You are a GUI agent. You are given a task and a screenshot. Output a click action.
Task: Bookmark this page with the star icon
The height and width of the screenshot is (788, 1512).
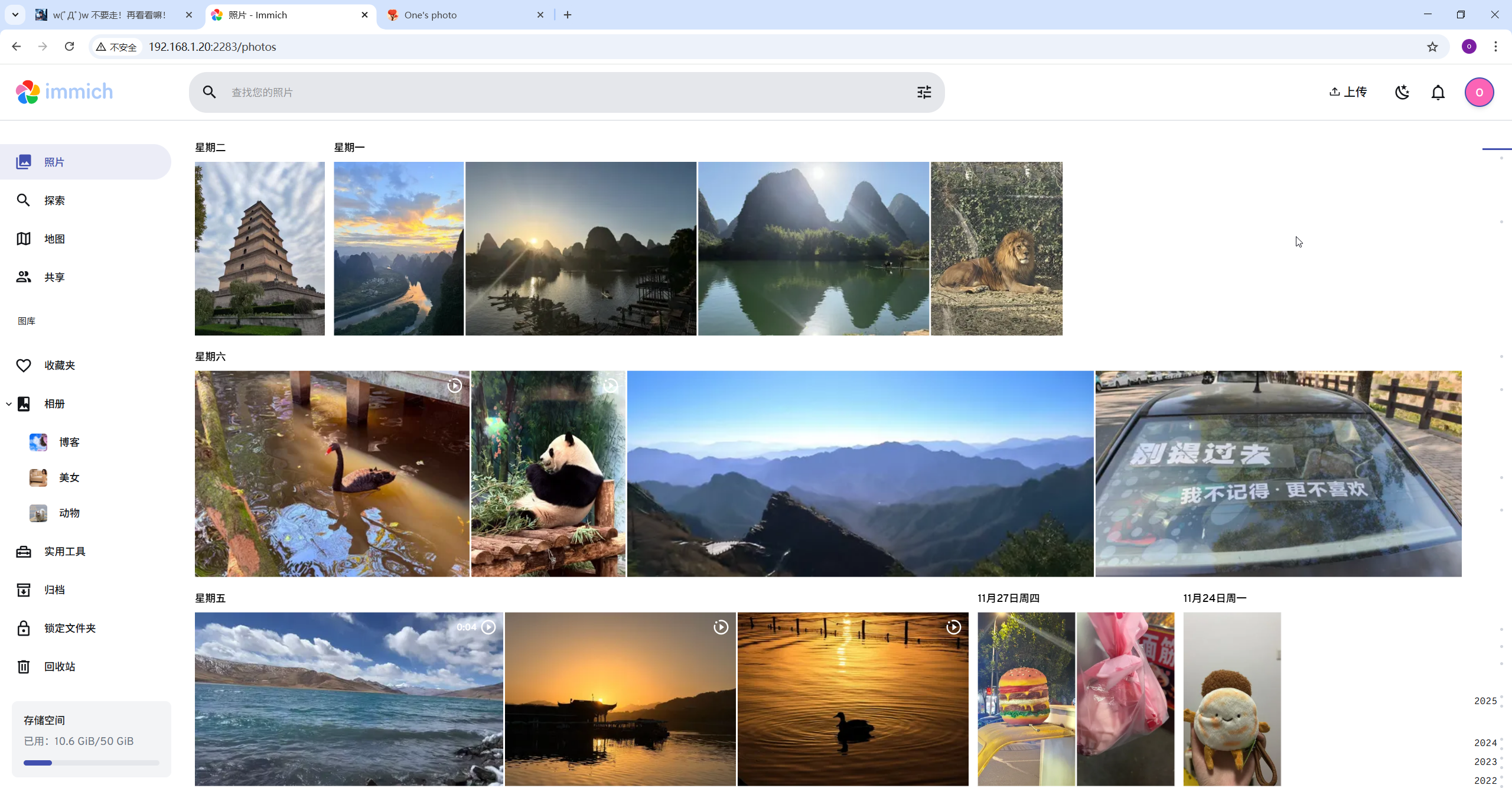pyautogui.click(x=1432, y=47)
